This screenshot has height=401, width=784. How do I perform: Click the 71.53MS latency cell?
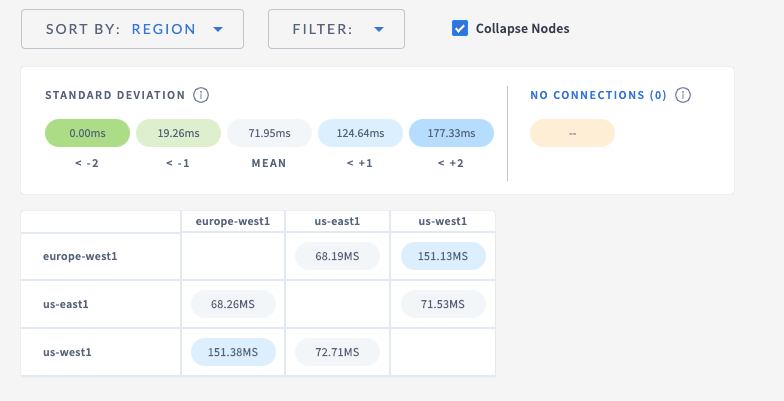click(443, 304)
